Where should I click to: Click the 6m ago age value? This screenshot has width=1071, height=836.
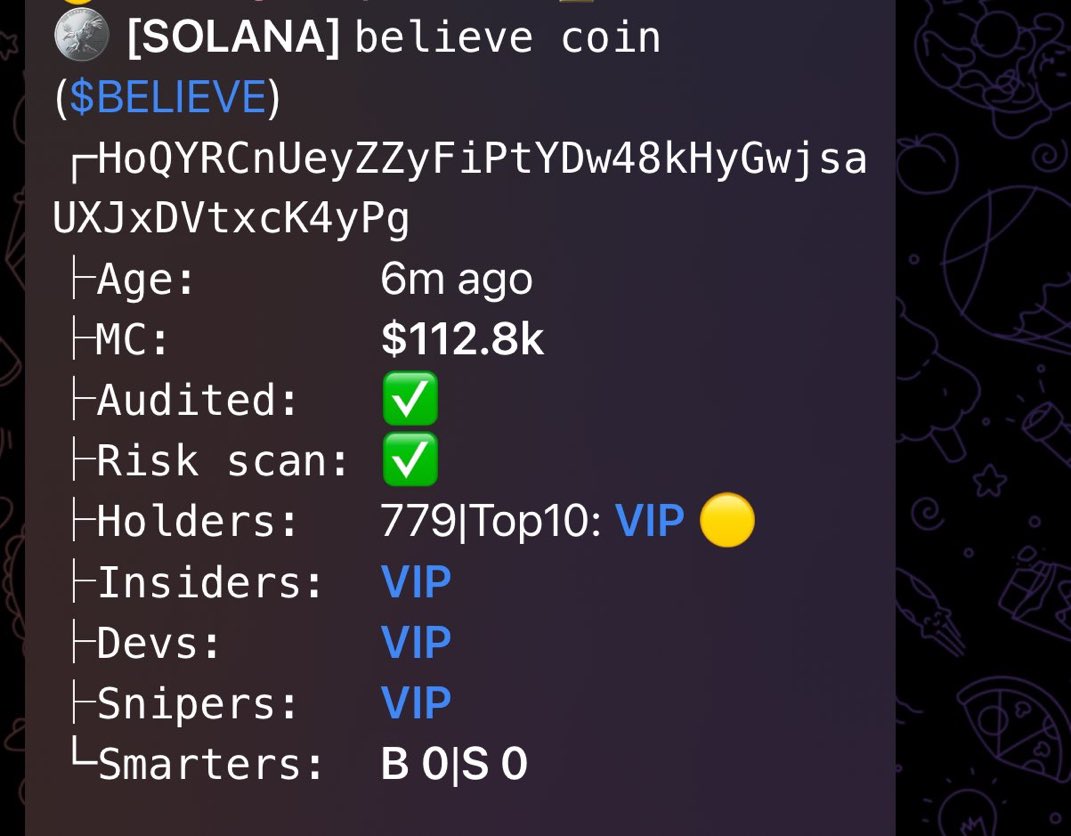[x=456, y=279]
